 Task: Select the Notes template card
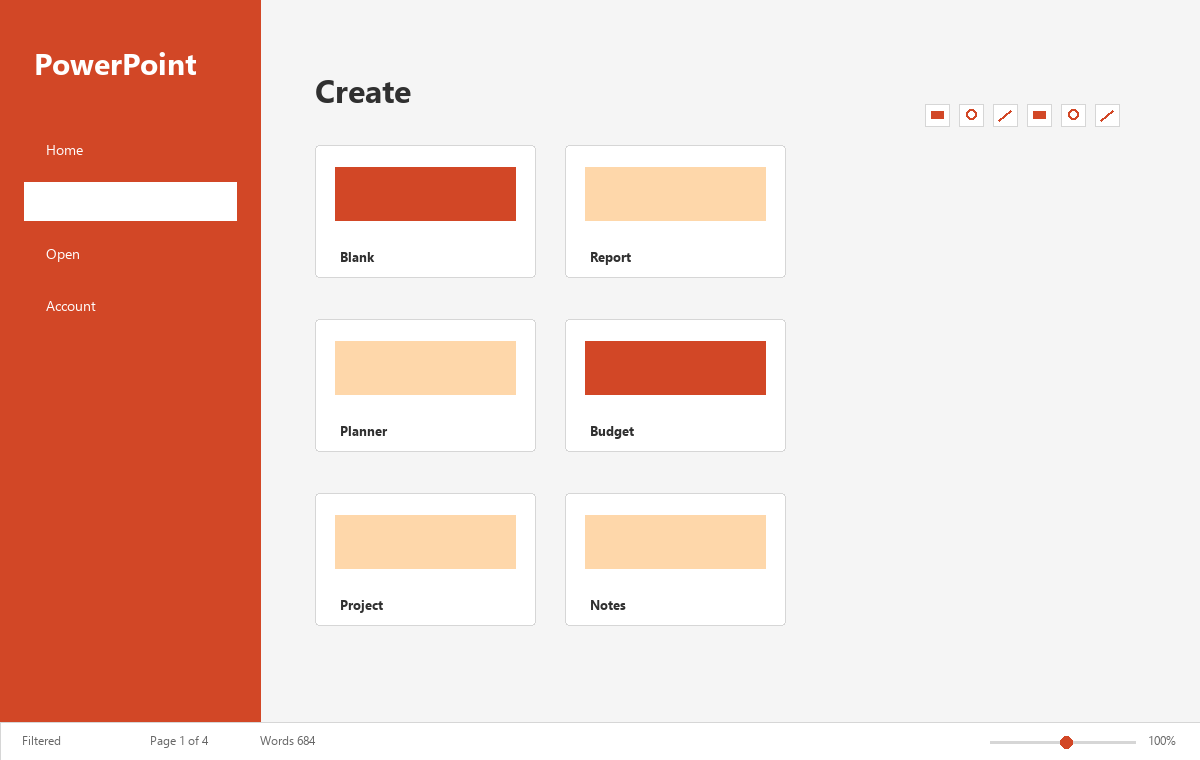(675, 559)
